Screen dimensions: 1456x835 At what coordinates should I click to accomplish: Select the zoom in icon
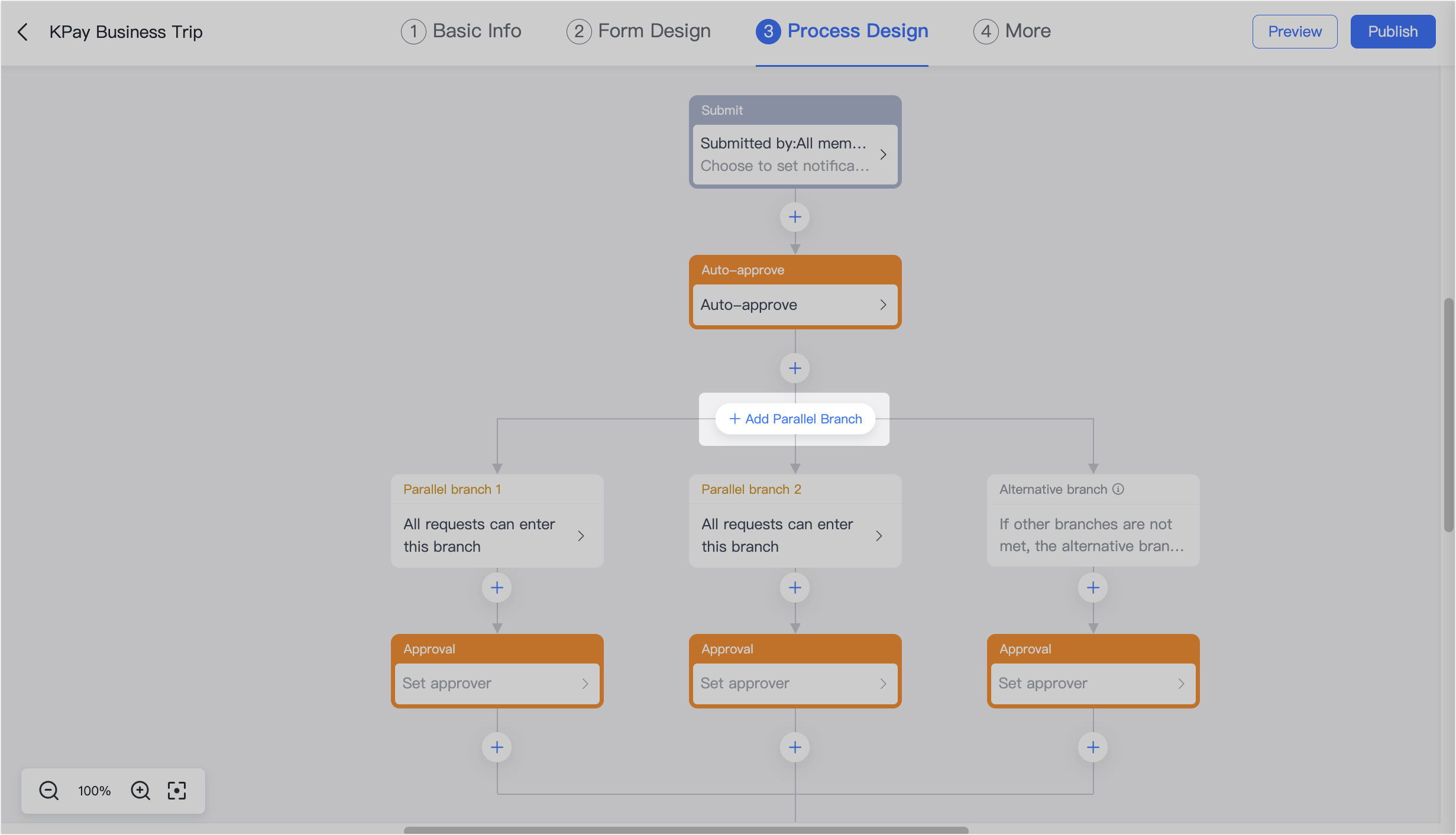click(141, 791)
